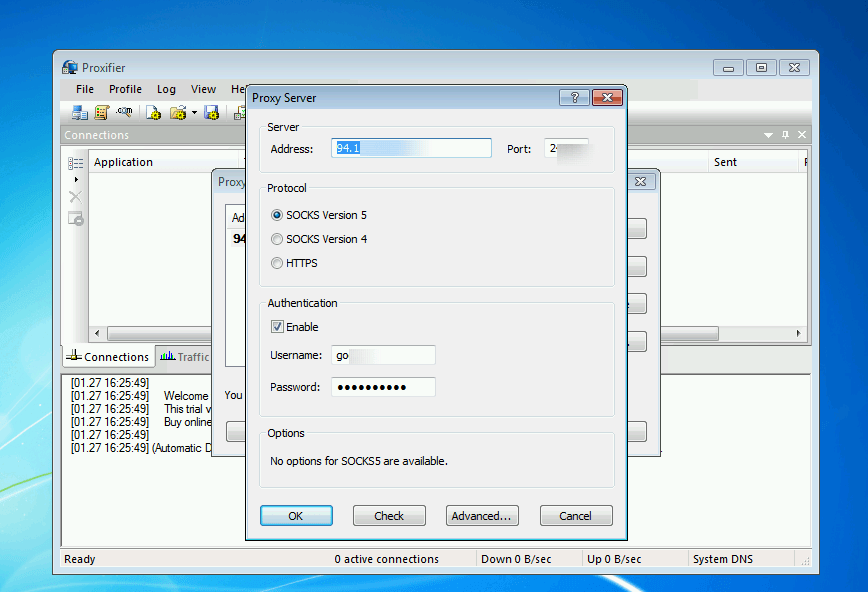Click the Check button
This screenshot has width=868, height=592.
[x=389, y=516]
